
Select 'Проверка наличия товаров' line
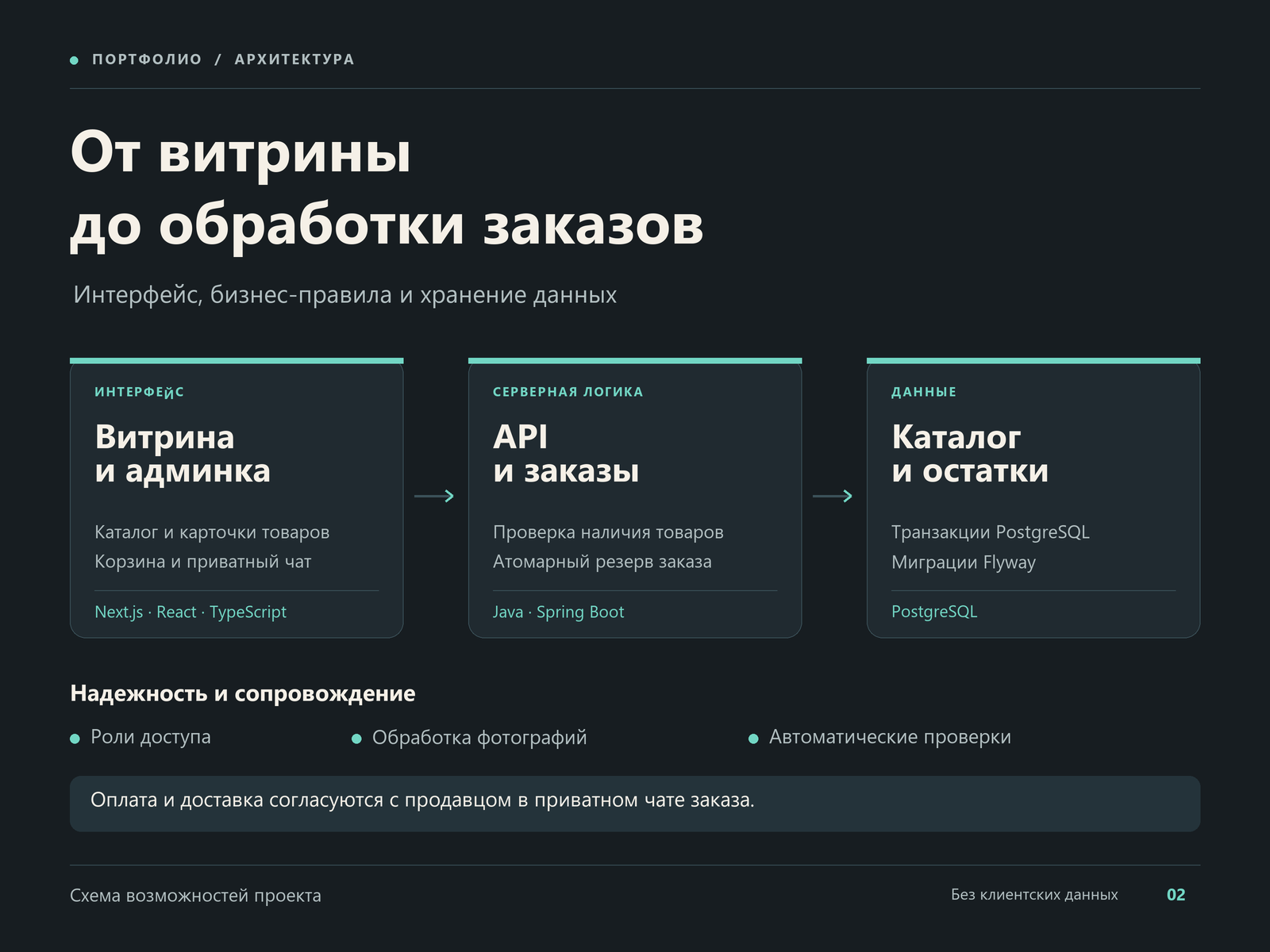608,532
